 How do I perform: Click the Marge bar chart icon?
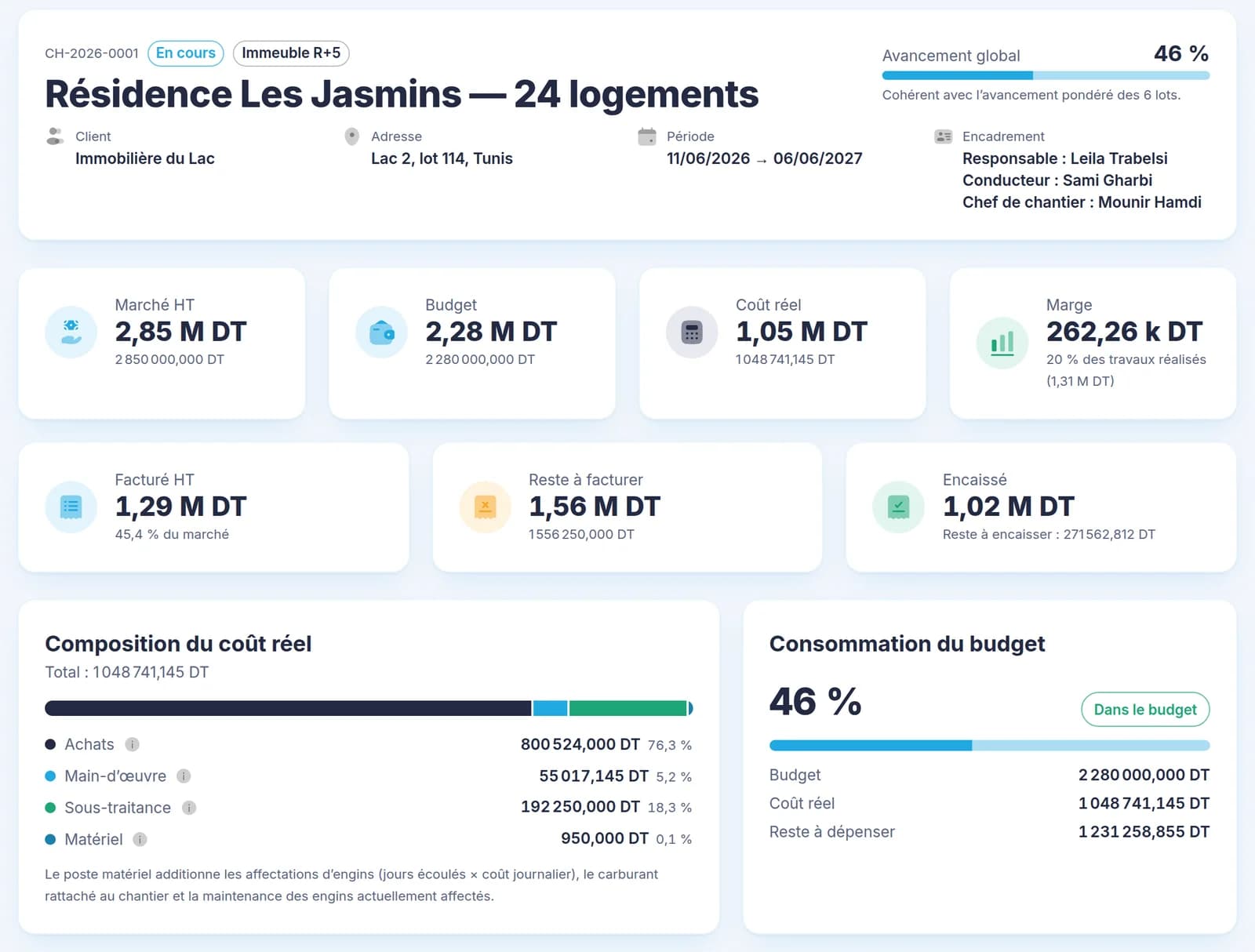1002,343
